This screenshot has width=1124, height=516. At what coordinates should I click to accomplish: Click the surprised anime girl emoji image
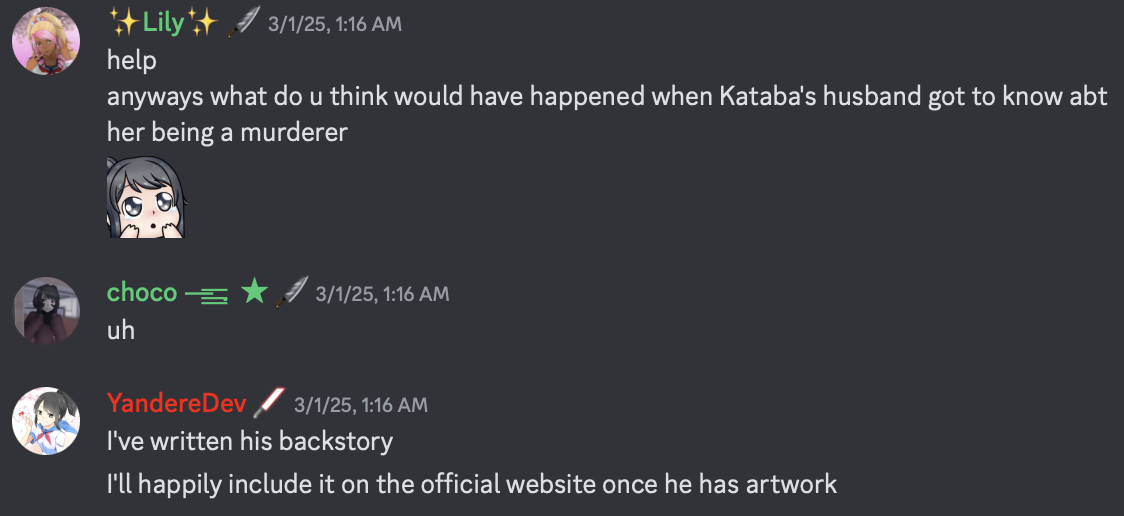144,197
